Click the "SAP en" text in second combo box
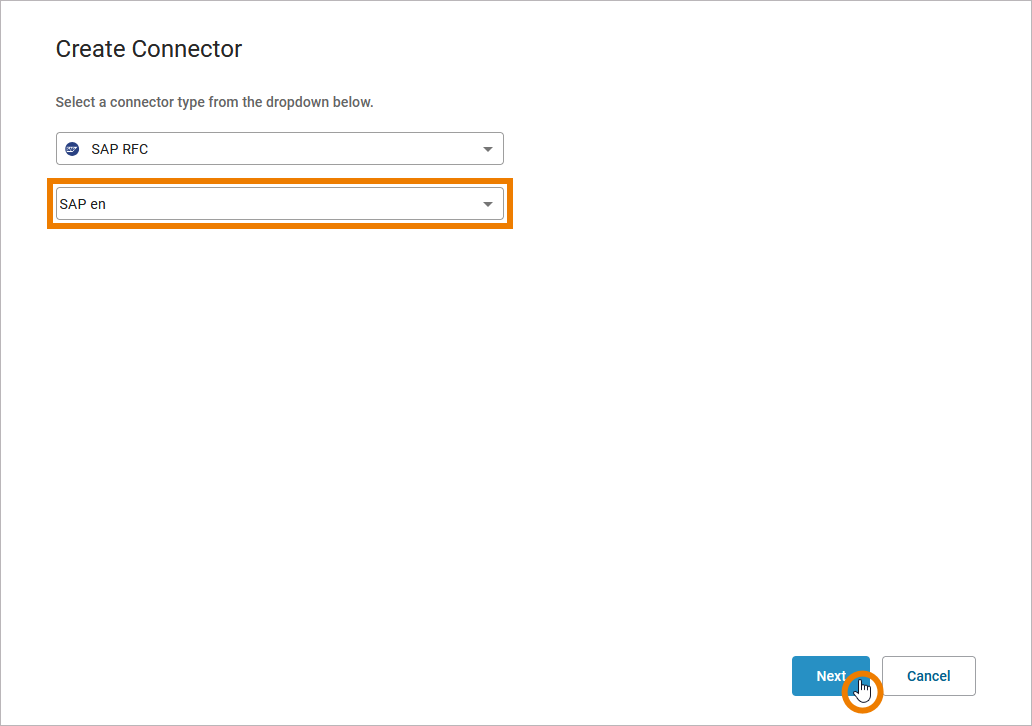The height and width of the screenshot is (726, 1032). pyautogui.click(x=83, y=204)
